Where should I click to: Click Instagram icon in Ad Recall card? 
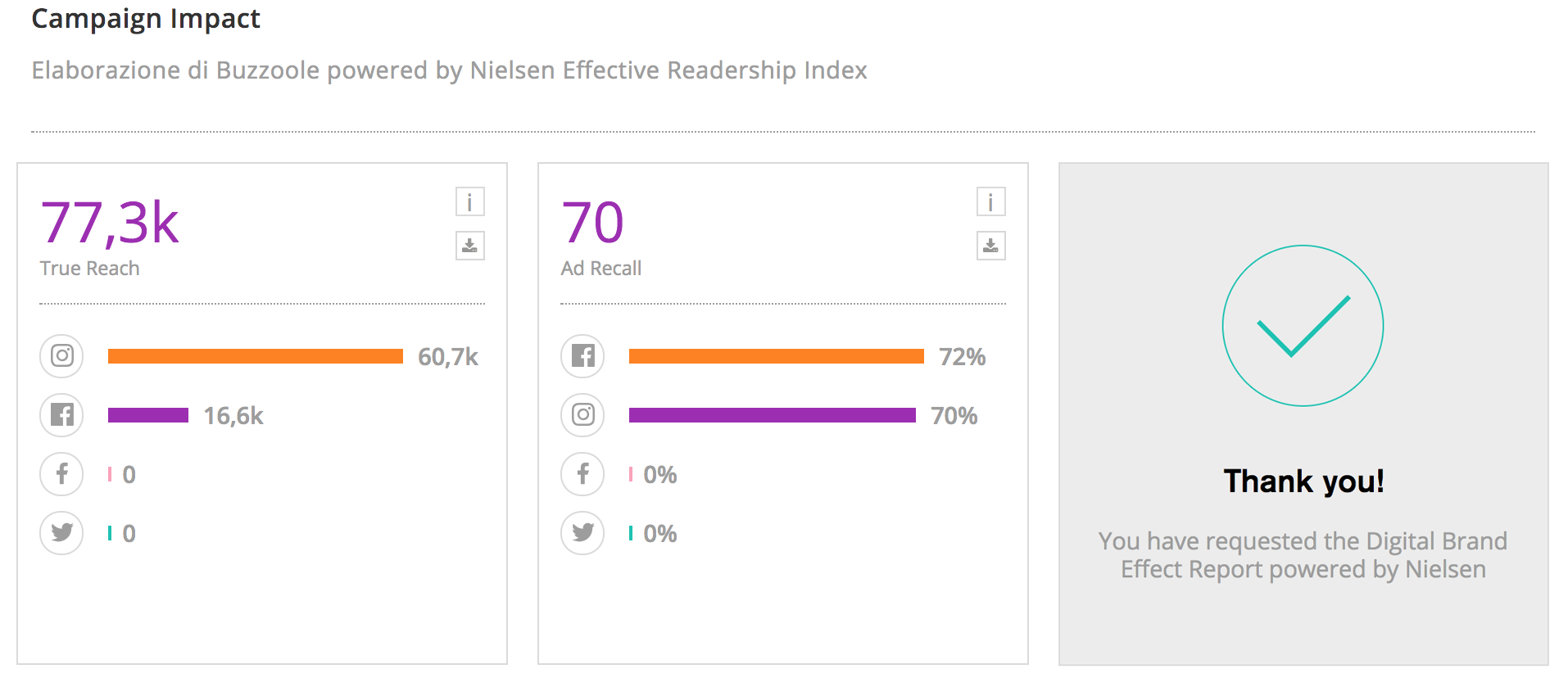582,415
